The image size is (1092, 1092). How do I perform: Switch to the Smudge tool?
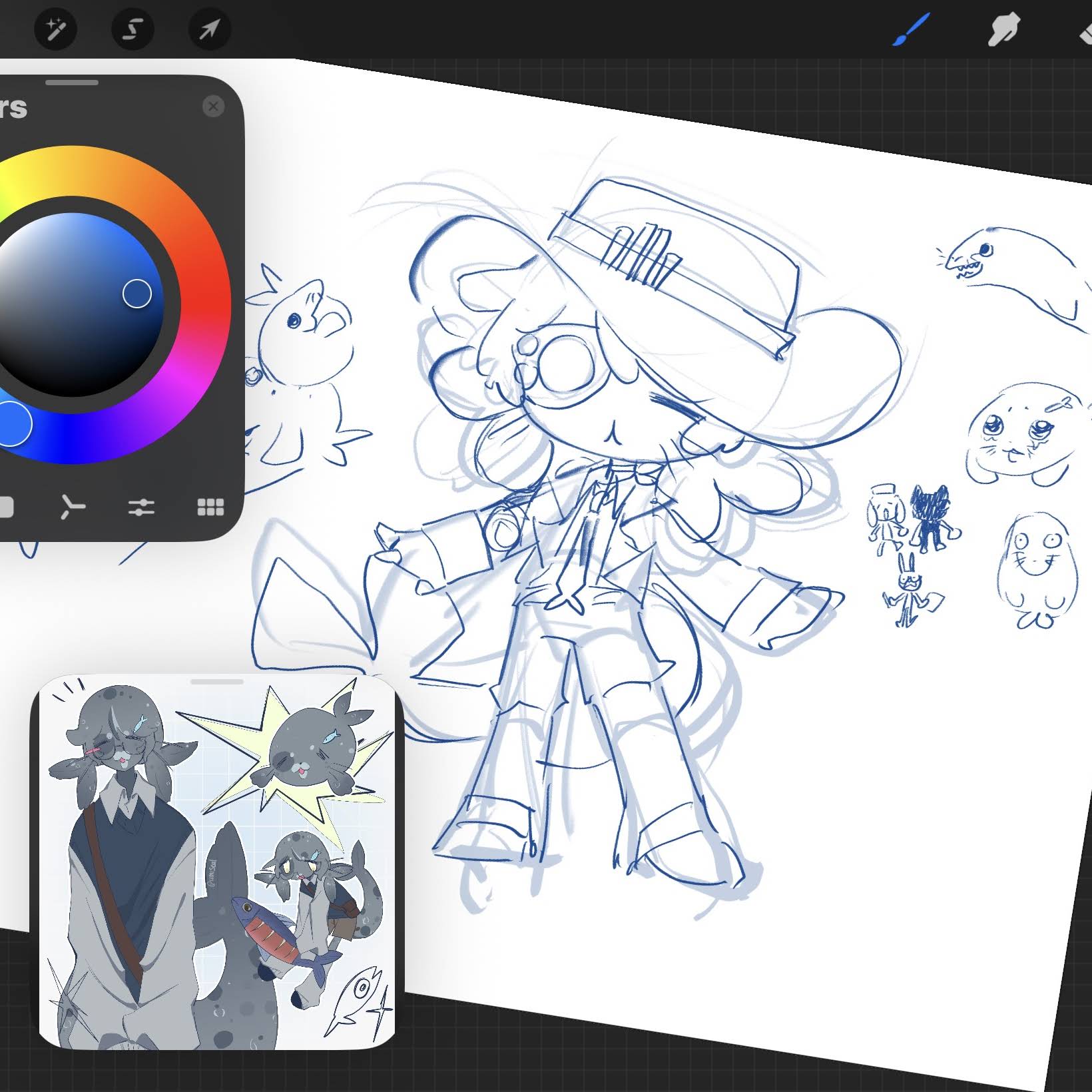click(1003, 30)
